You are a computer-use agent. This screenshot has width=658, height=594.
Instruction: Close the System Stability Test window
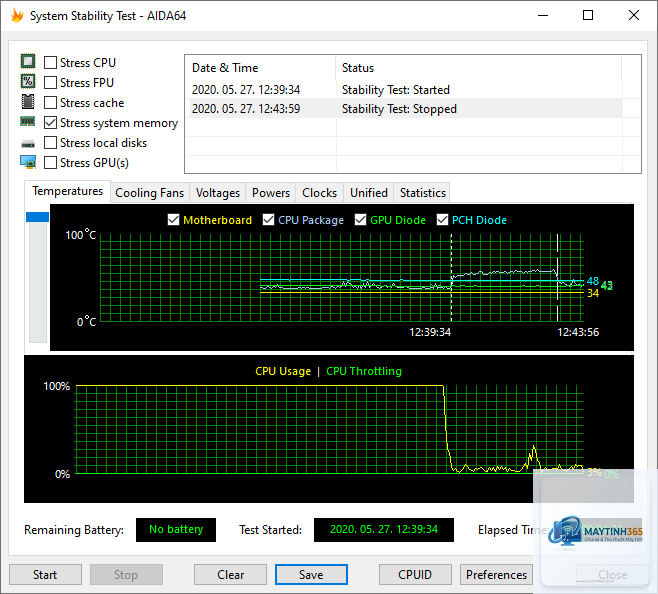coord(634,16)
